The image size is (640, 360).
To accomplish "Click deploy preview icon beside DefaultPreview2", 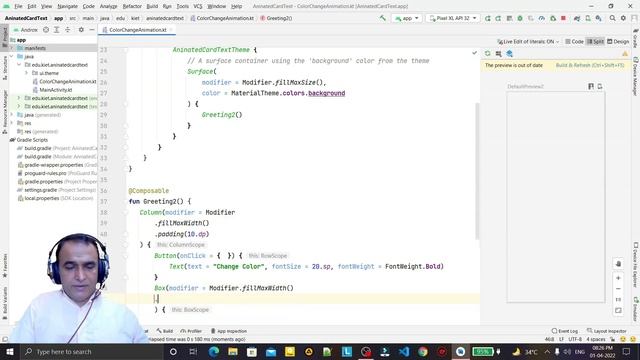I will (600, 87).
